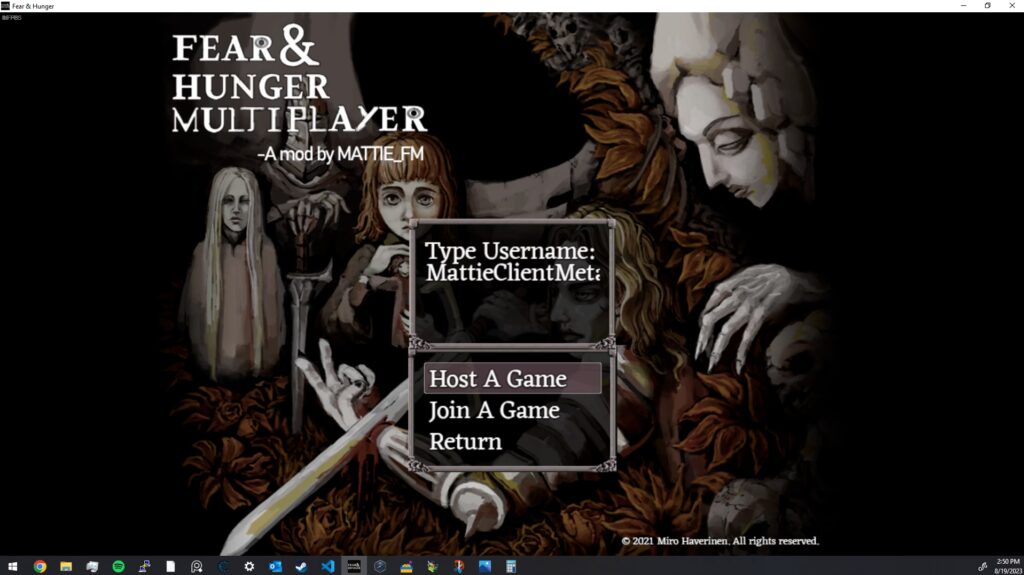Click the Fear & Hunger window title icon
This screenshot has width=1024, height=575.
point(5,6)
